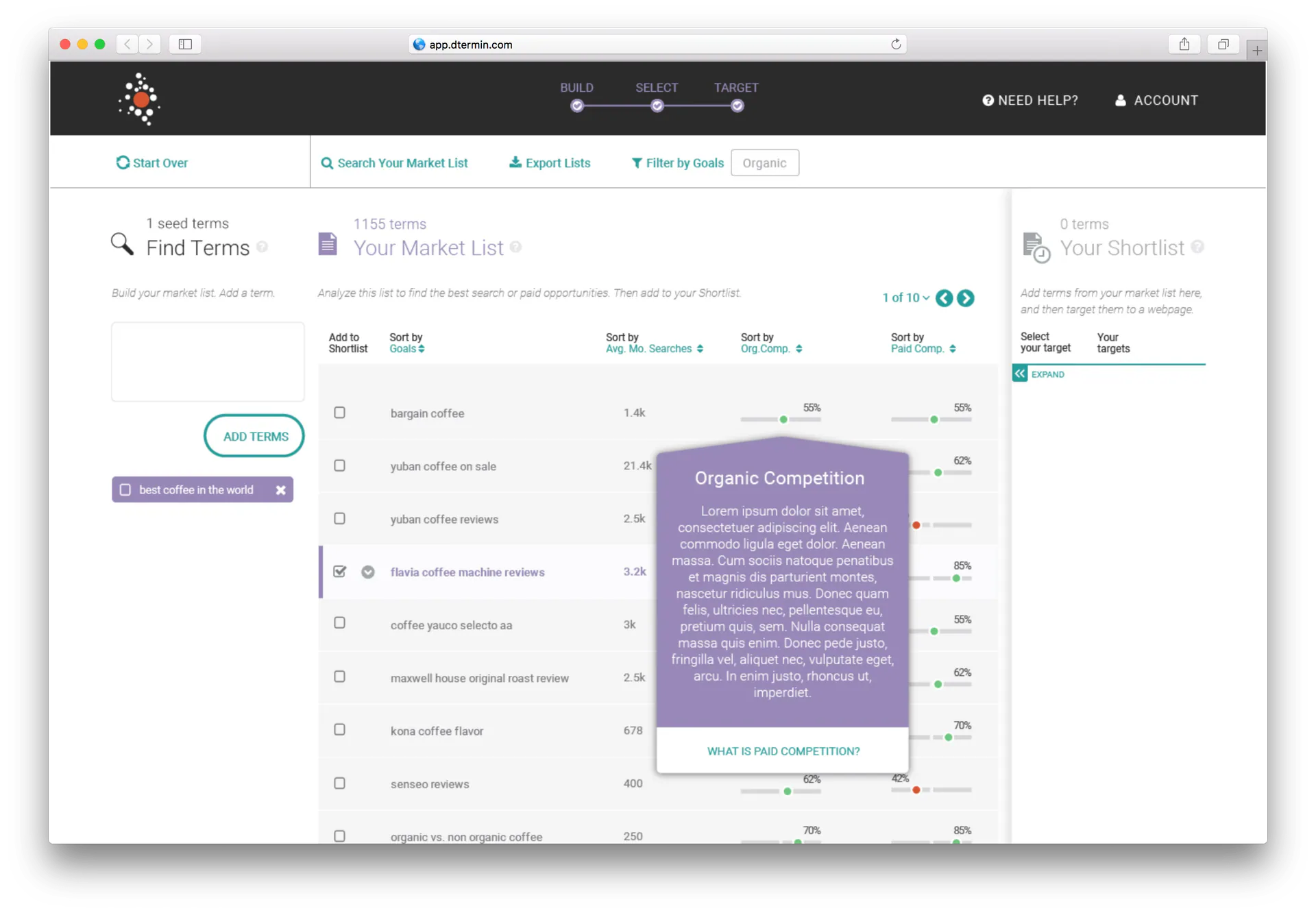Screen dimensions: 1316x913
Task: Open the ACCOUNT menu
Action: pyautogui.click(x=1156, y=100)
